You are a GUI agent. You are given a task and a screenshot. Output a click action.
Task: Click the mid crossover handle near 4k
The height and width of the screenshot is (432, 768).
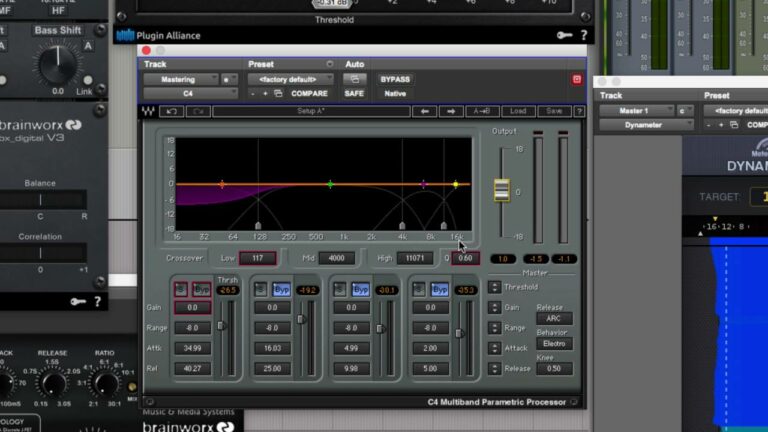(x=402, y=226)
